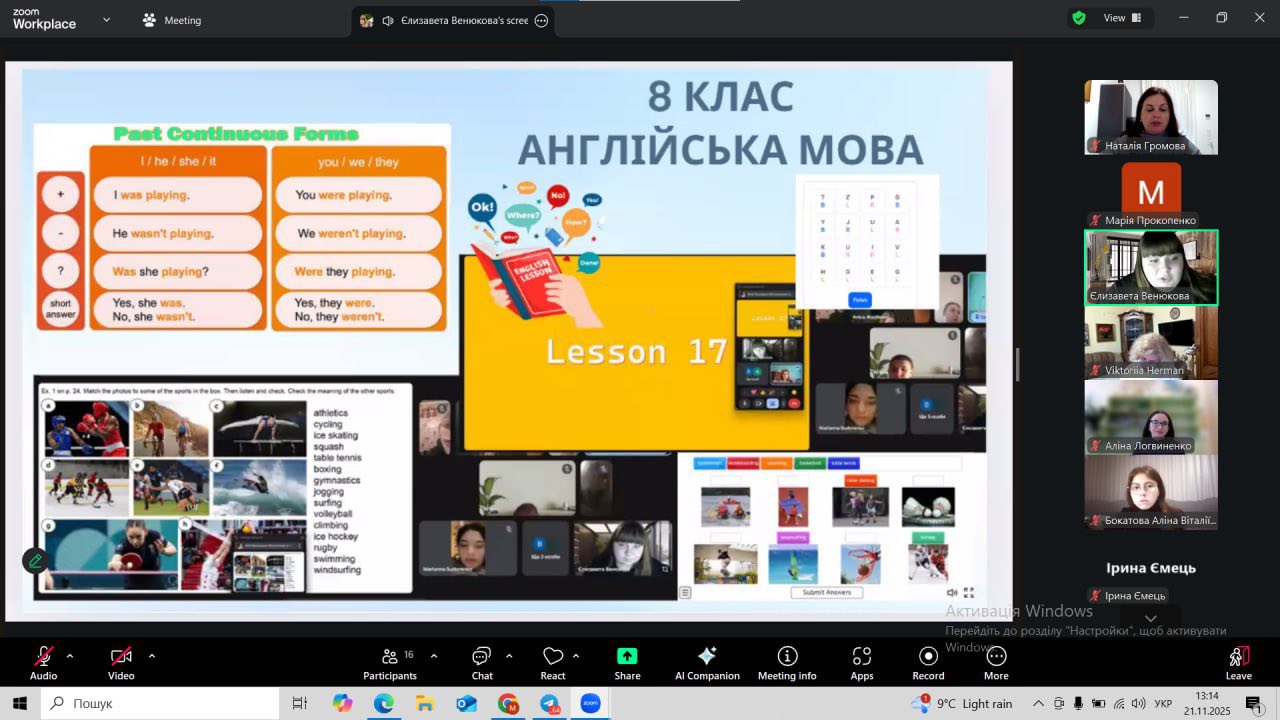Open the AI Companion
The image size is (1280, 720).
pyautogui.click(x=707, y=662)
